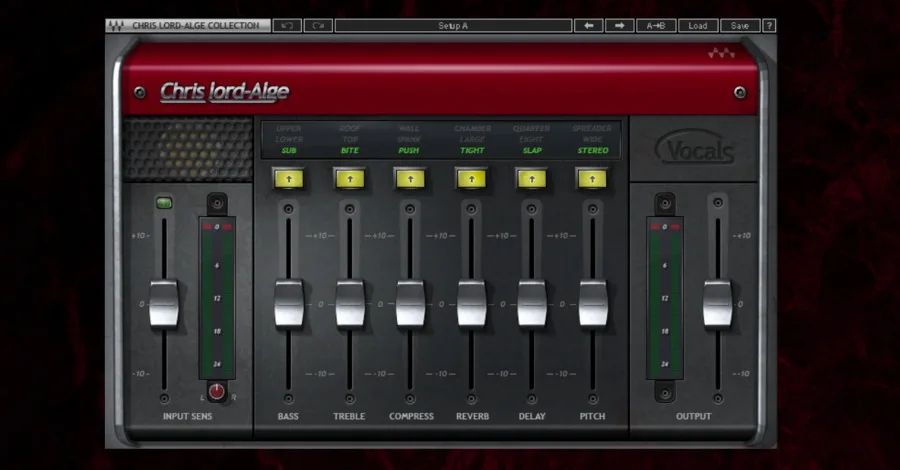Viewport: 900px width, 470px height.
Task: Click the green SUB mode label
Action: point(289,150)
